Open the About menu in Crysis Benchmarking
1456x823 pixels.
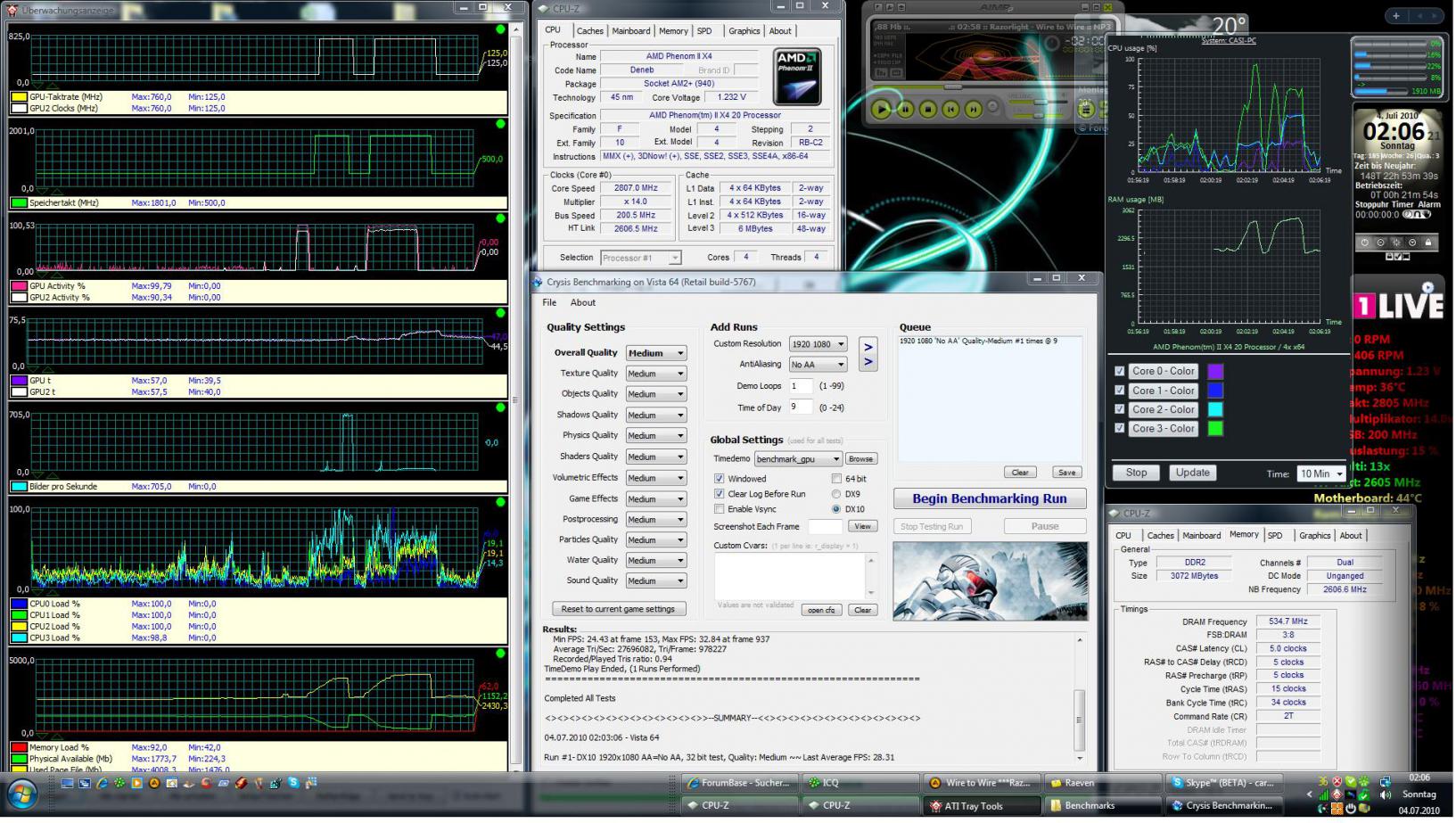click(583, 302)
